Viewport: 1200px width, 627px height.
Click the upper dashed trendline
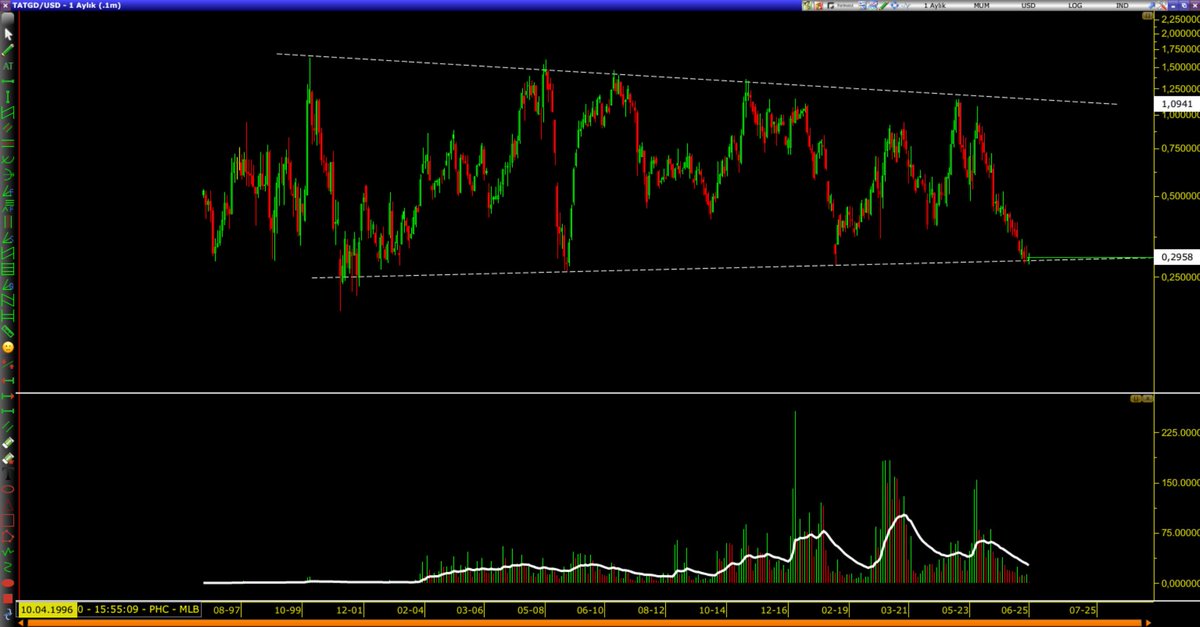pos(696,78)
